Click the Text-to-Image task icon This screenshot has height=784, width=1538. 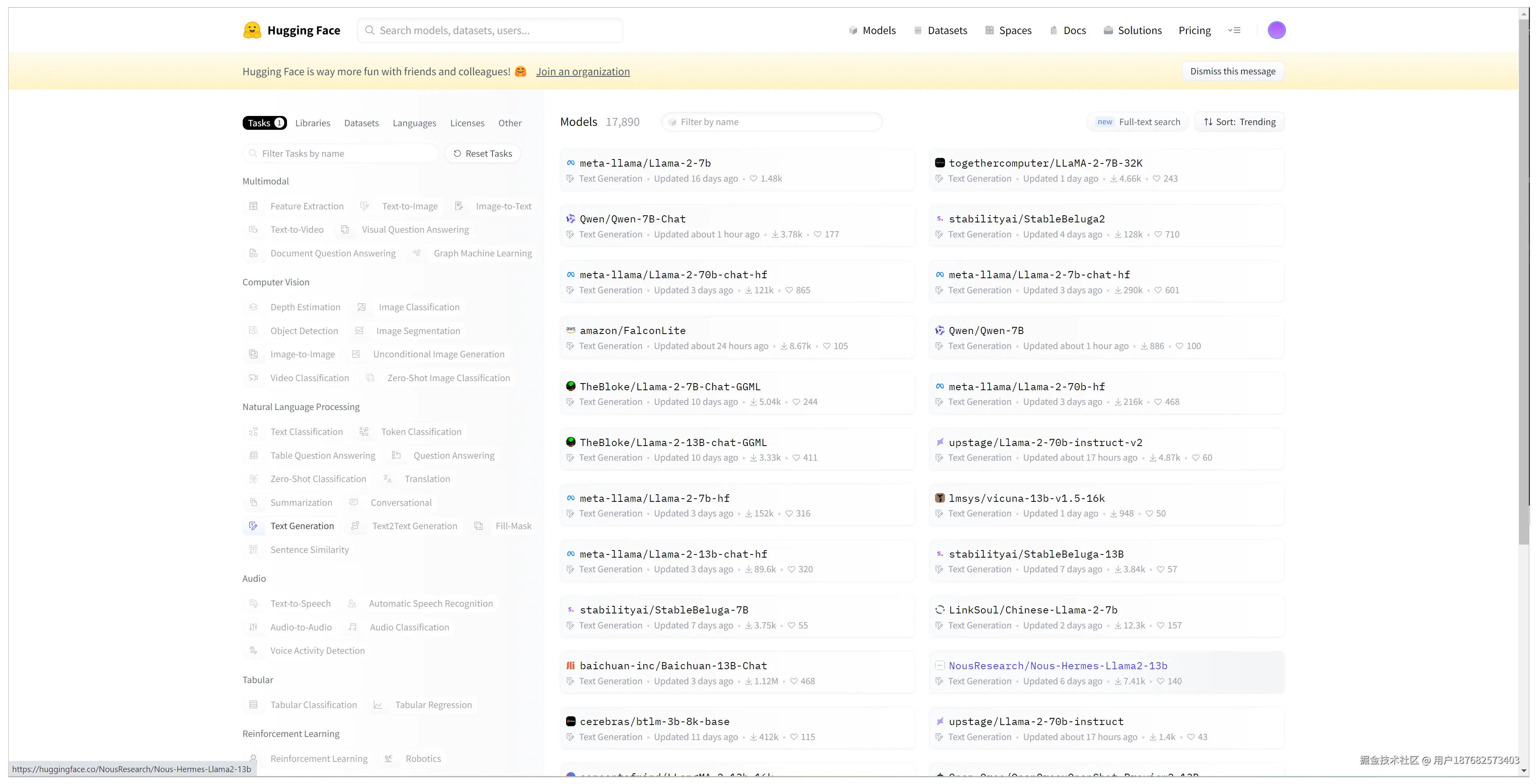[364, 206]
